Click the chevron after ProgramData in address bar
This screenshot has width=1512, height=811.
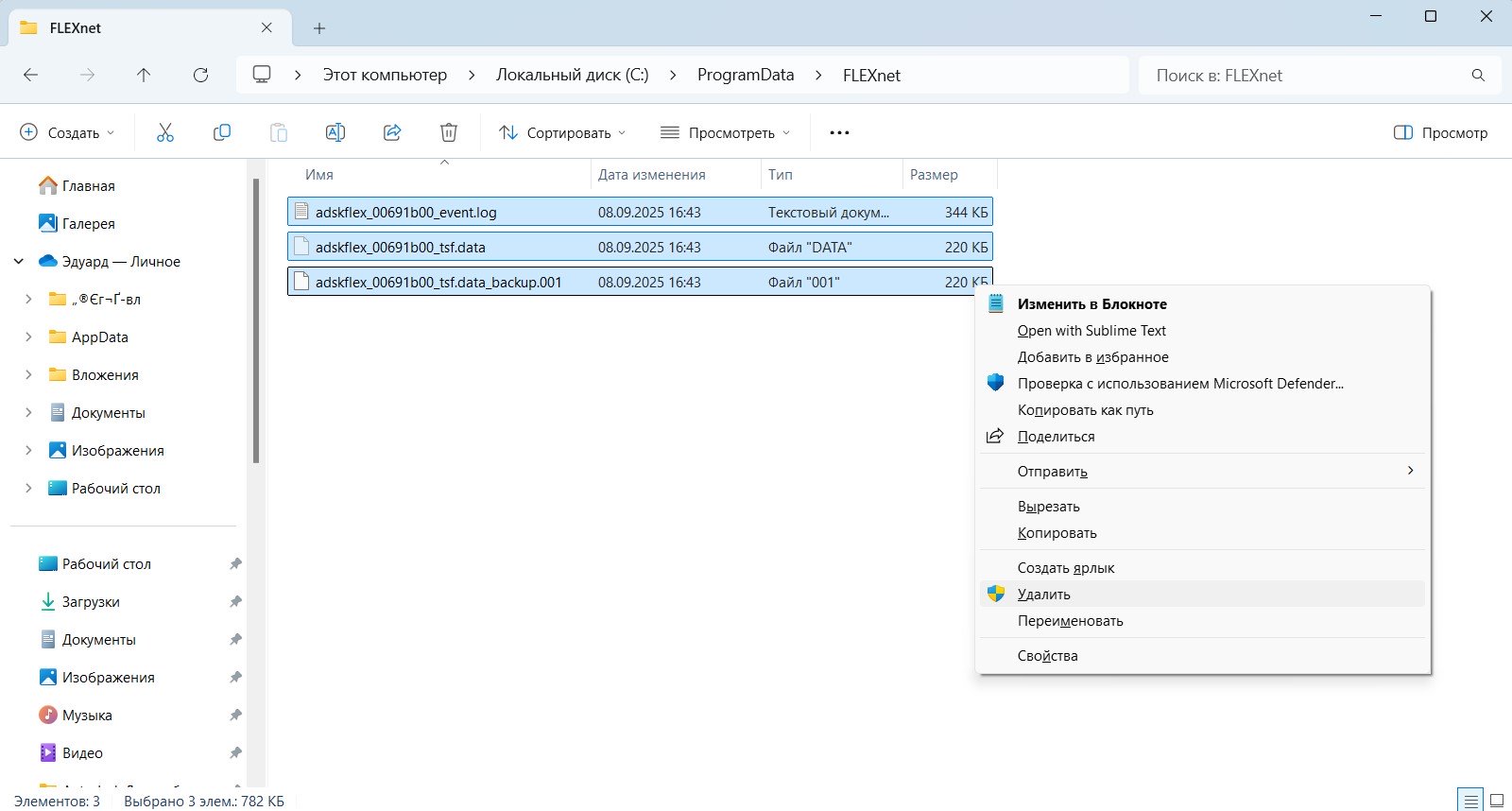(x=818, y=76)
